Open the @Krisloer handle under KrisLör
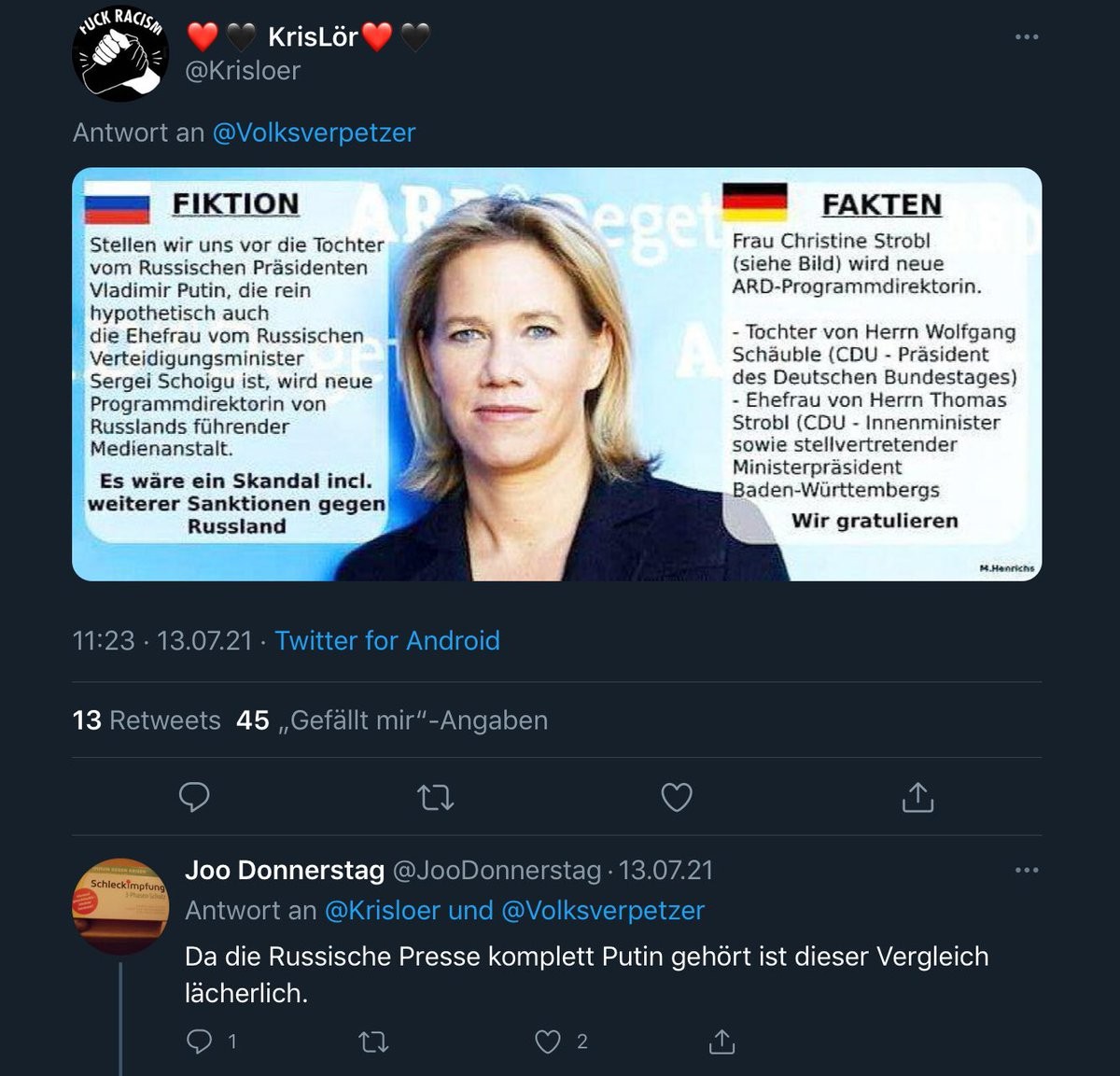 coord(243,71)
